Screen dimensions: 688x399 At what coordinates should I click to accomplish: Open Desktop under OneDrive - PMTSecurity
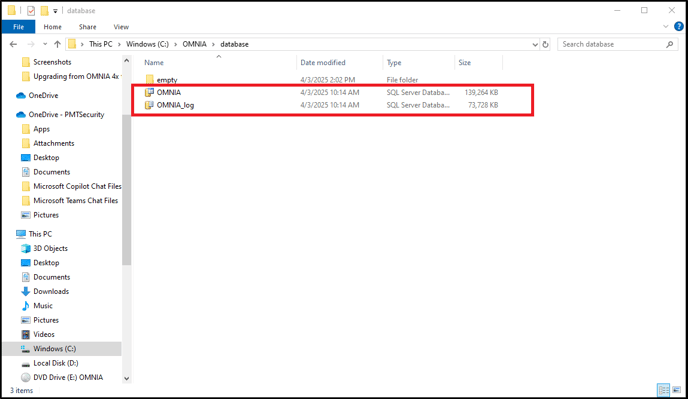(46, 158)
